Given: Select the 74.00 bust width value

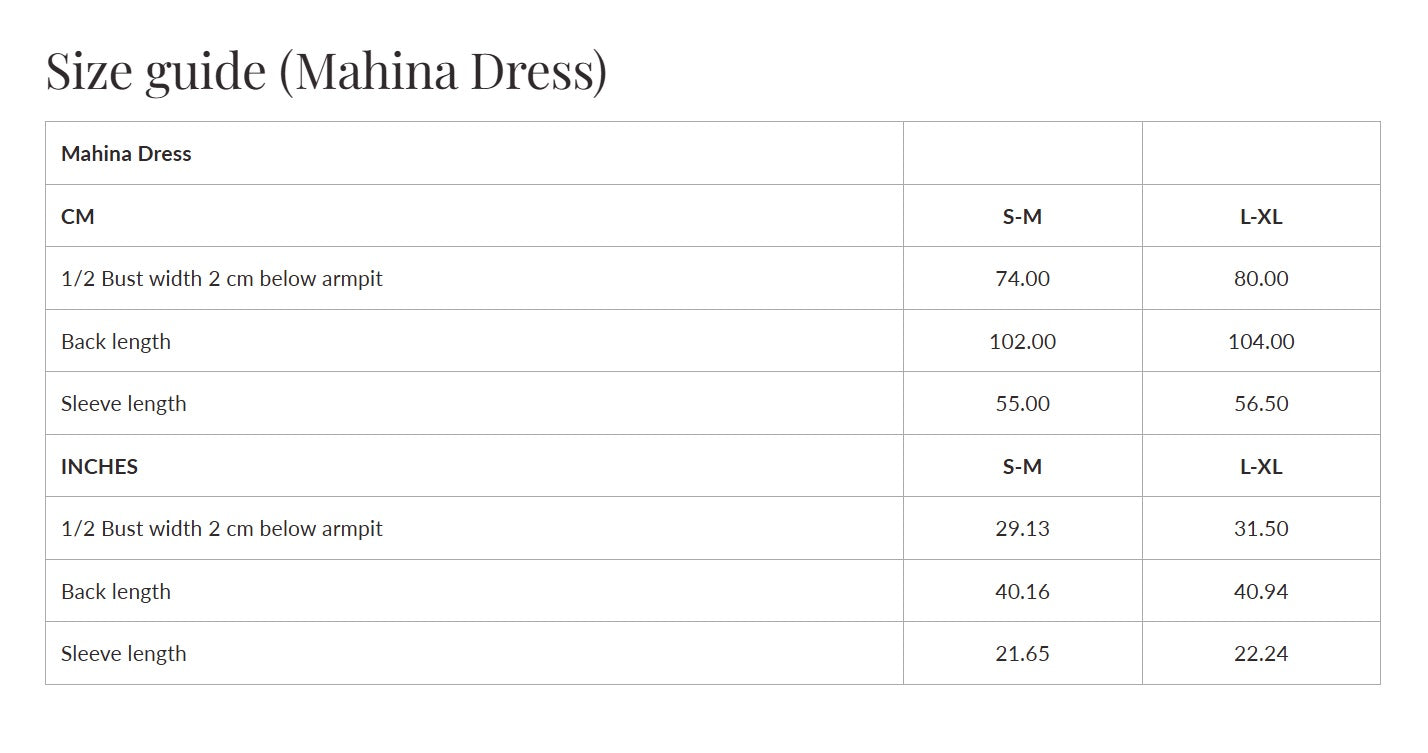Looking at the screenshot, I should click(1022, 279).
